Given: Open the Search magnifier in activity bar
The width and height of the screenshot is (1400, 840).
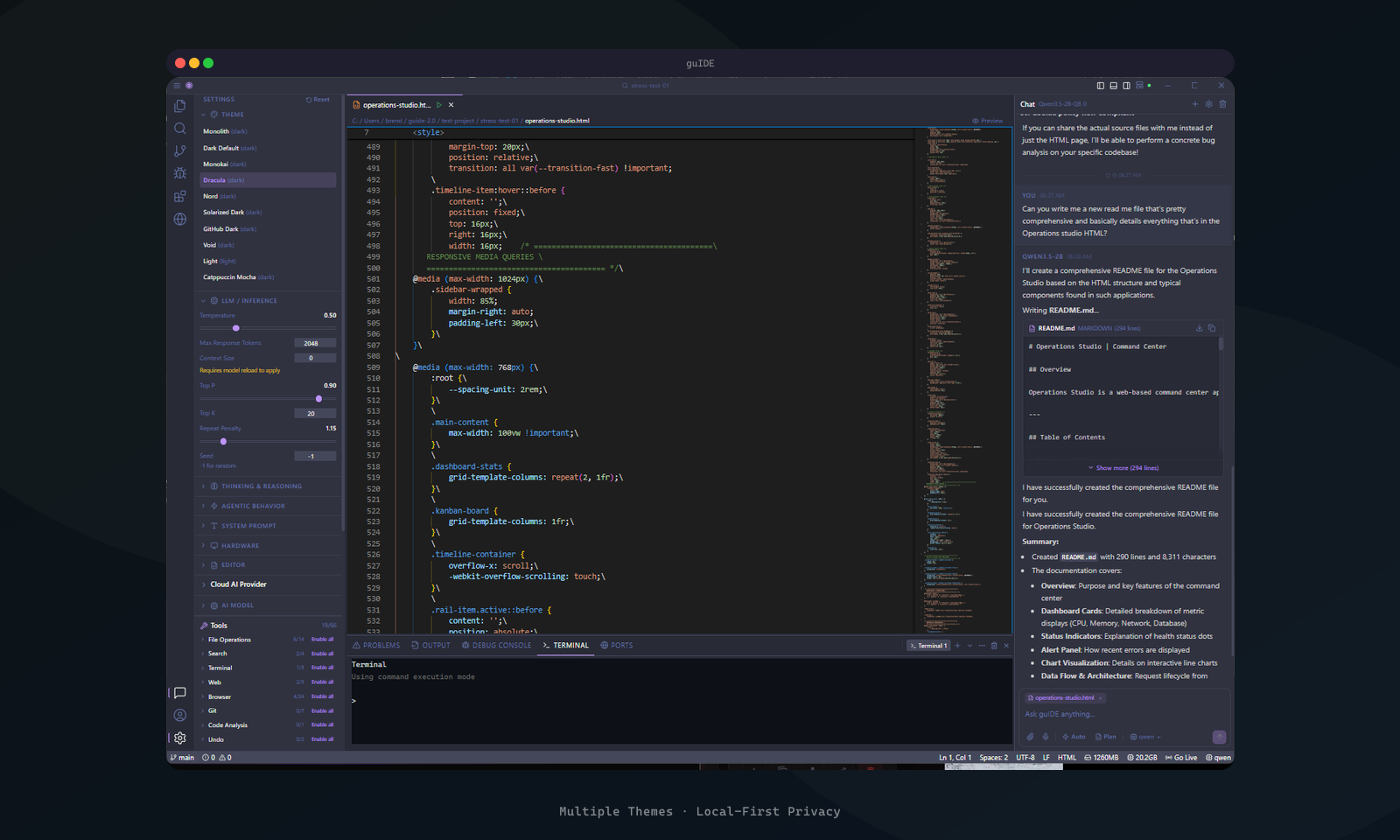Looking at the screenshot, I should point(179,129).
